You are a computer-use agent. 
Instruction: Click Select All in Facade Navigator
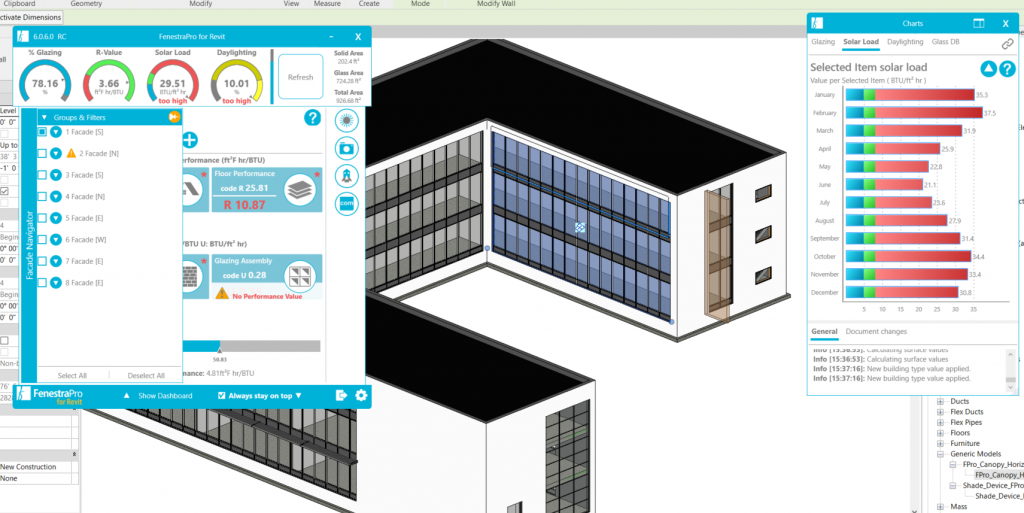coord(72,375)
